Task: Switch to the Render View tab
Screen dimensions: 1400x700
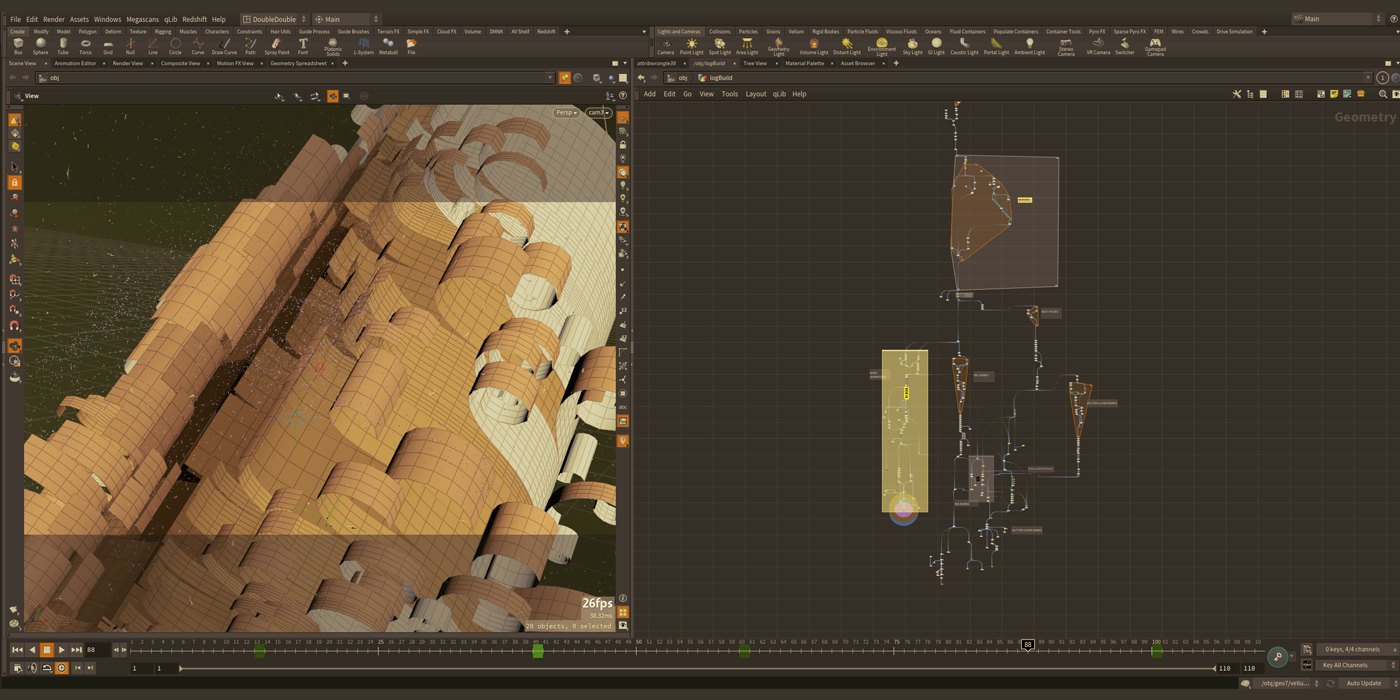Action: point(127,63)
